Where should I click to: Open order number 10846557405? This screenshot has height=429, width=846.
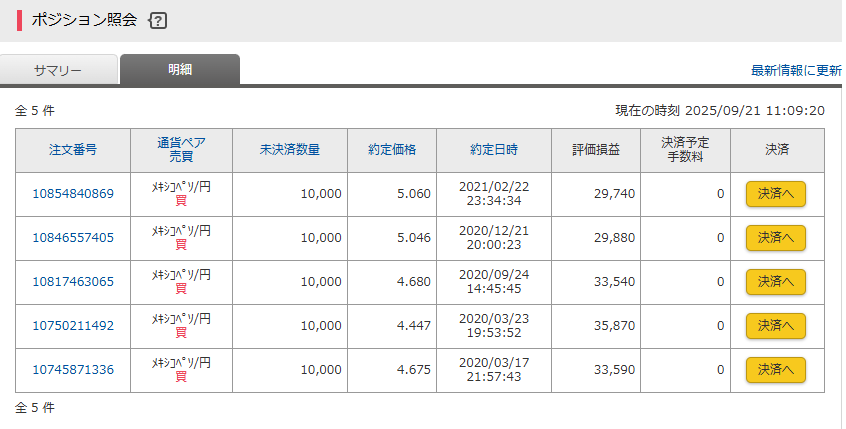pos(73,238)
